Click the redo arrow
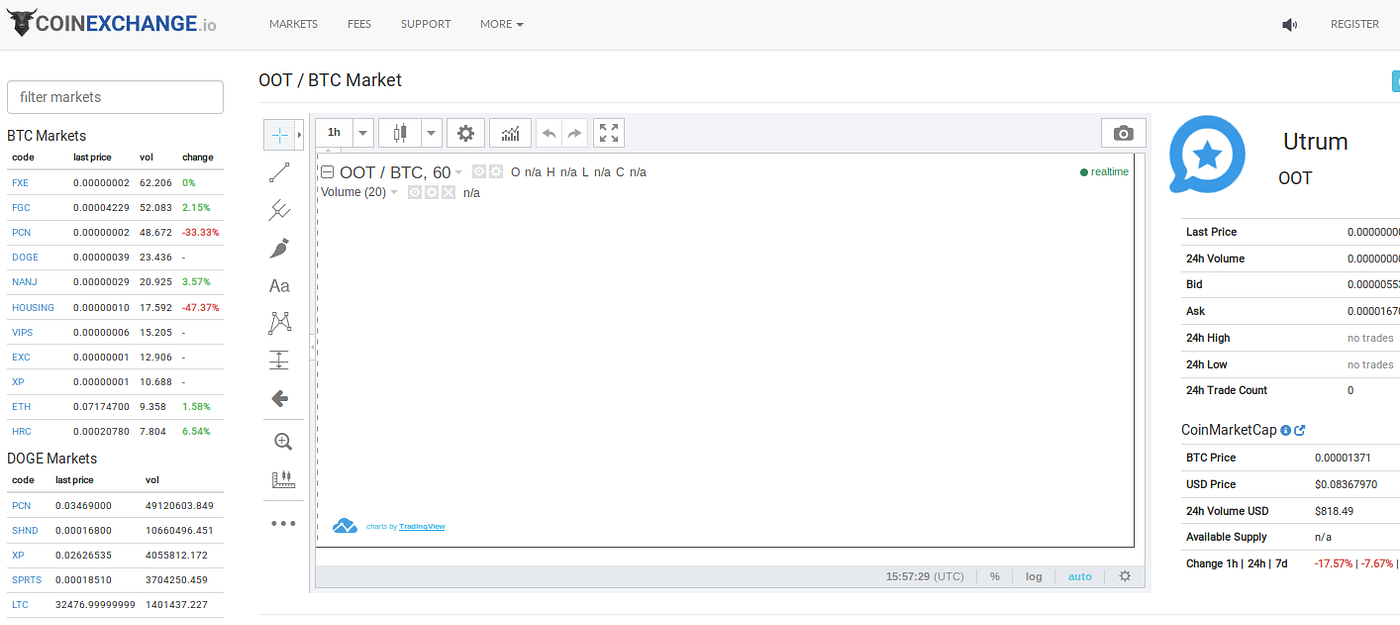 574,132
